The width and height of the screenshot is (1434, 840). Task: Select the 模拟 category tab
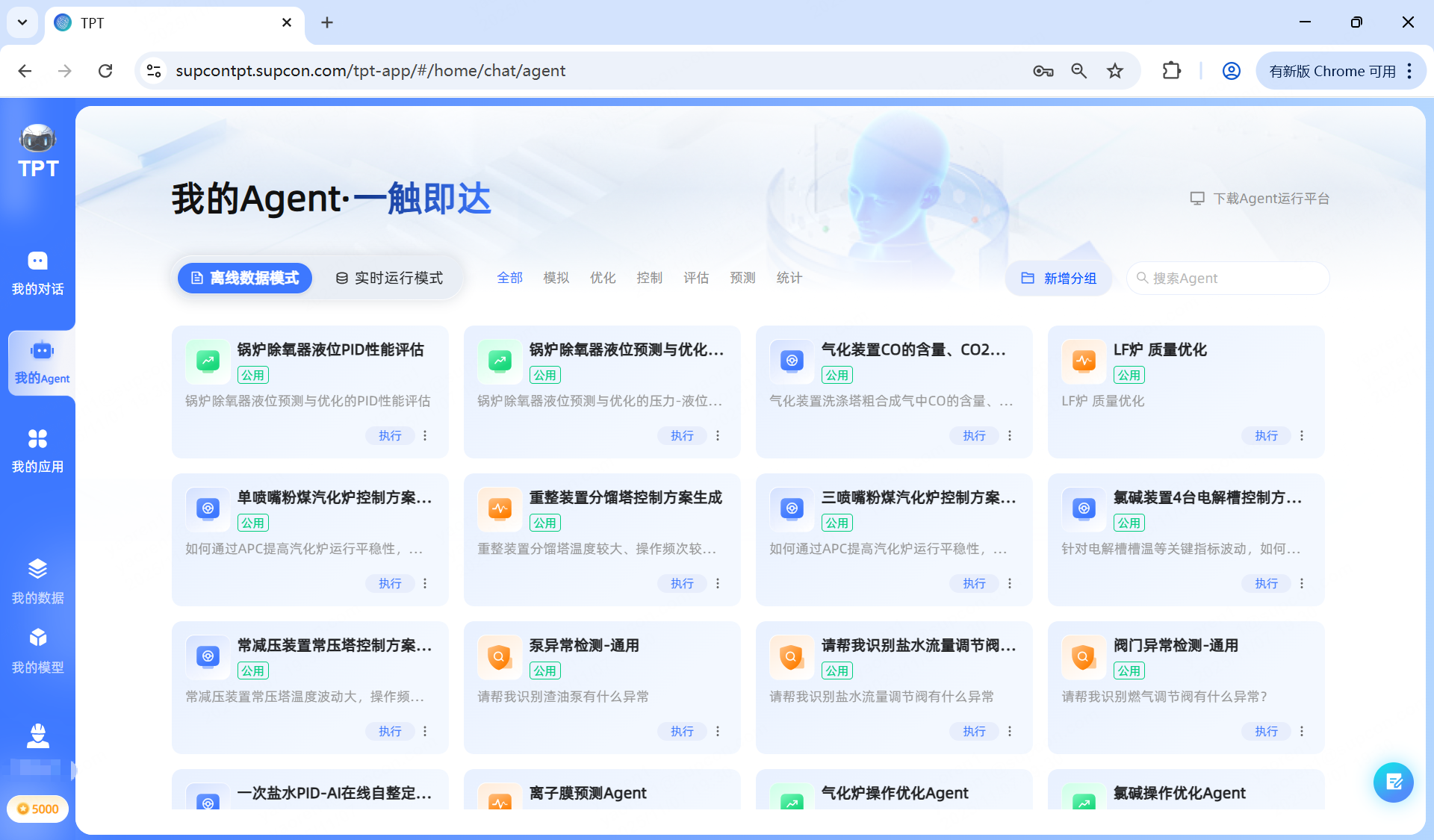(556, 277)
